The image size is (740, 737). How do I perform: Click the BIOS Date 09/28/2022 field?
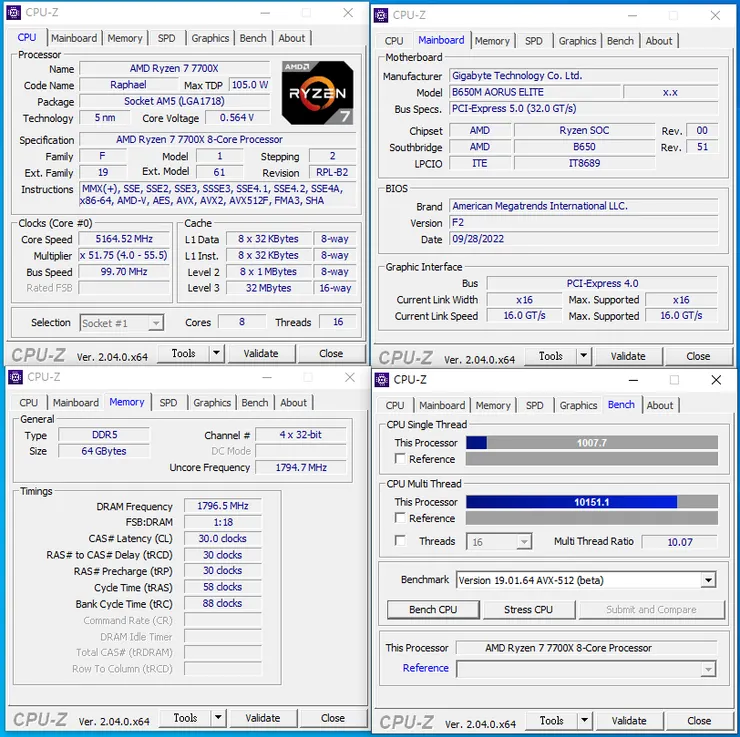pyautogui.click(x=583, y=239)
